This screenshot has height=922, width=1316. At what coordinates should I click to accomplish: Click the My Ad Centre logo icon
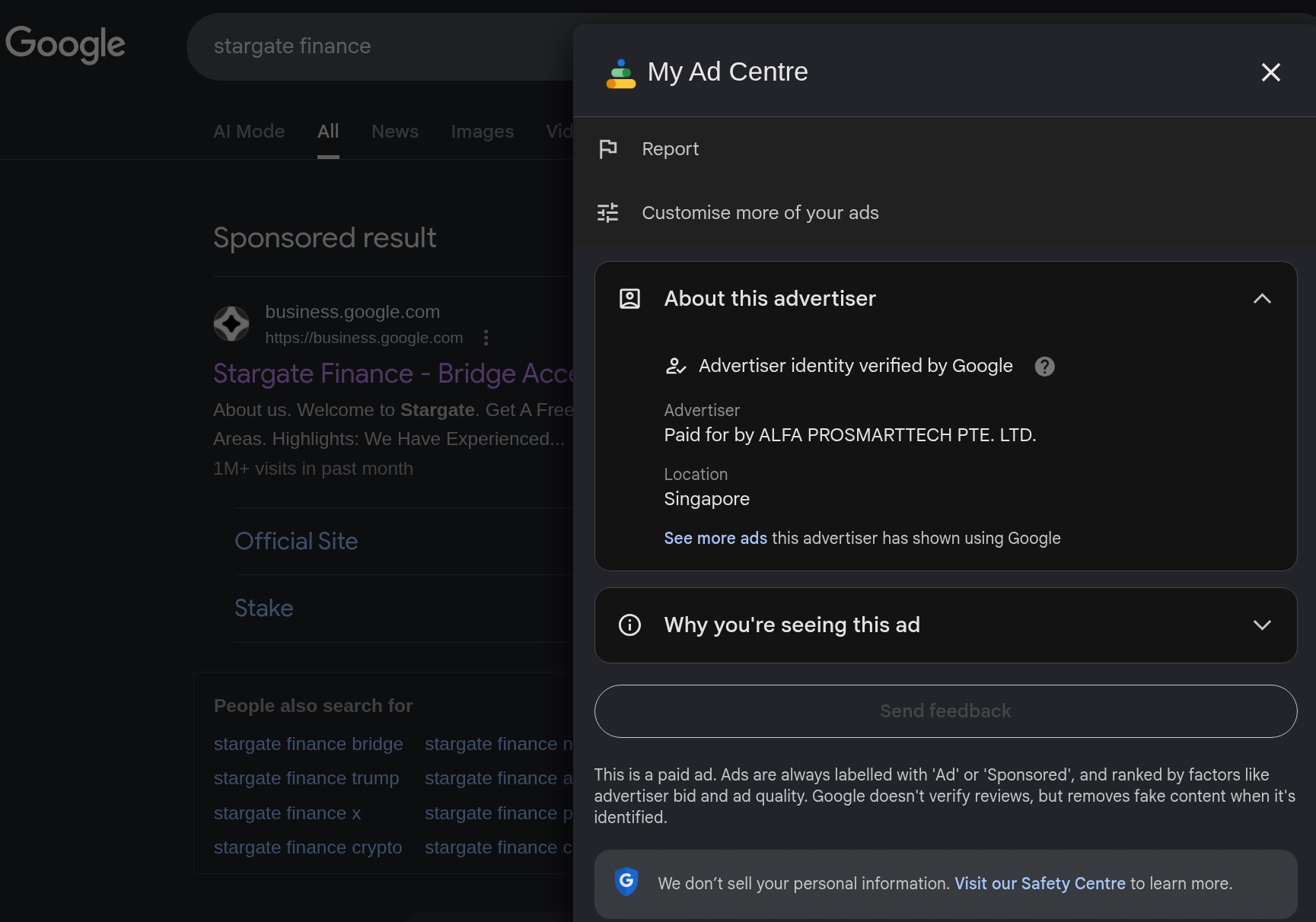[x=620, y=73]
